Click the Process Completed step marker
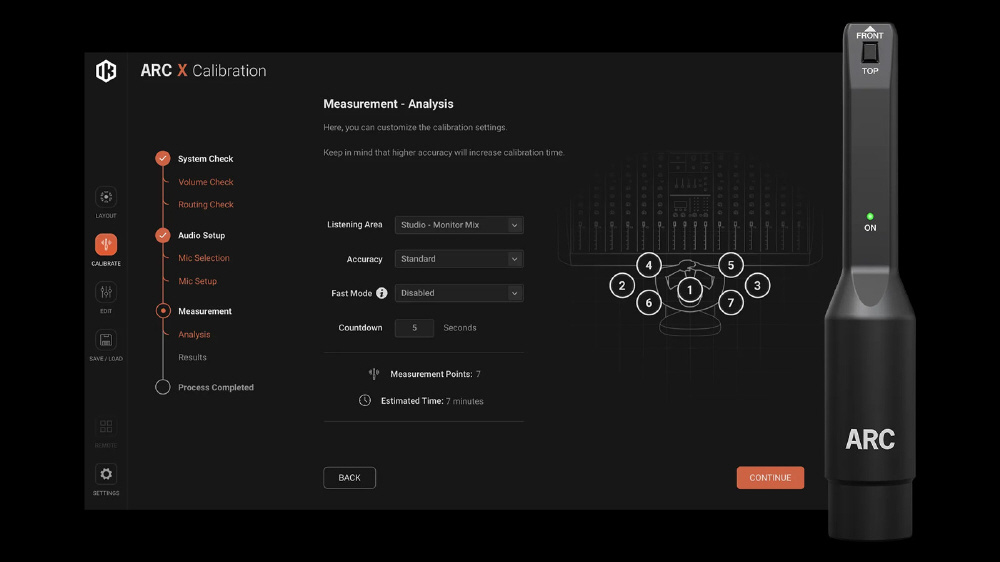This screenshot has height=562, width=1000. [x=163, y=387]
